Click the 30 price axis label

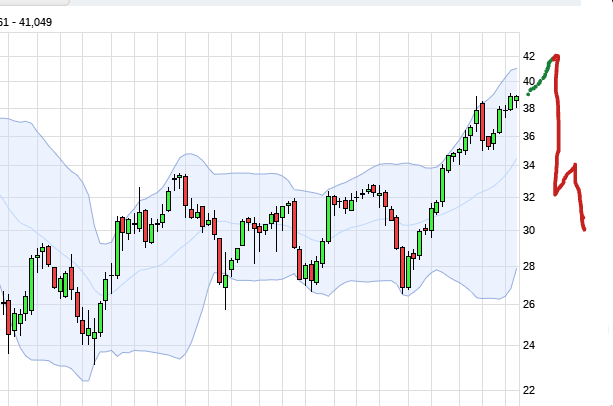point(528,231)
